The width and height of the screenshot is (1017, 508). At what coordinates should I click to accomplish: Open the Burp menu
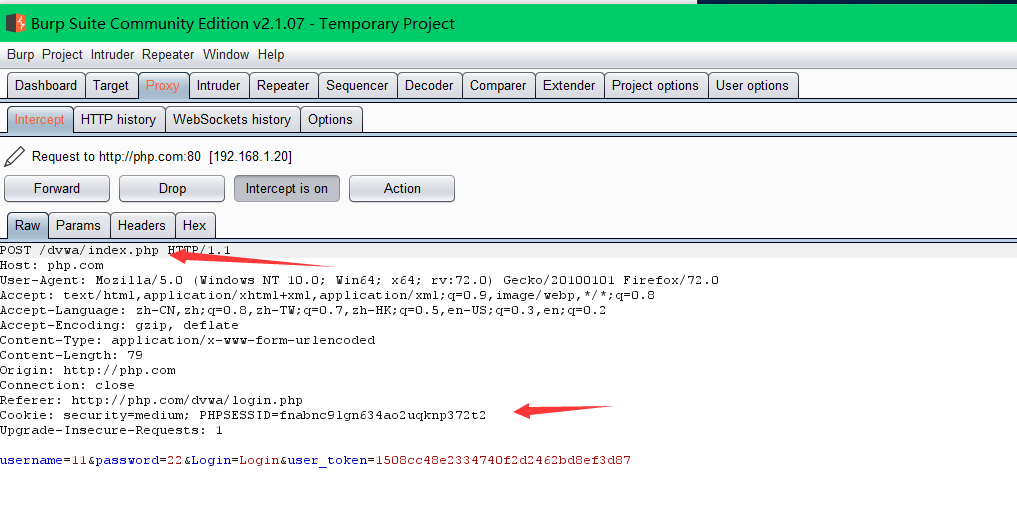coord(20,54)
